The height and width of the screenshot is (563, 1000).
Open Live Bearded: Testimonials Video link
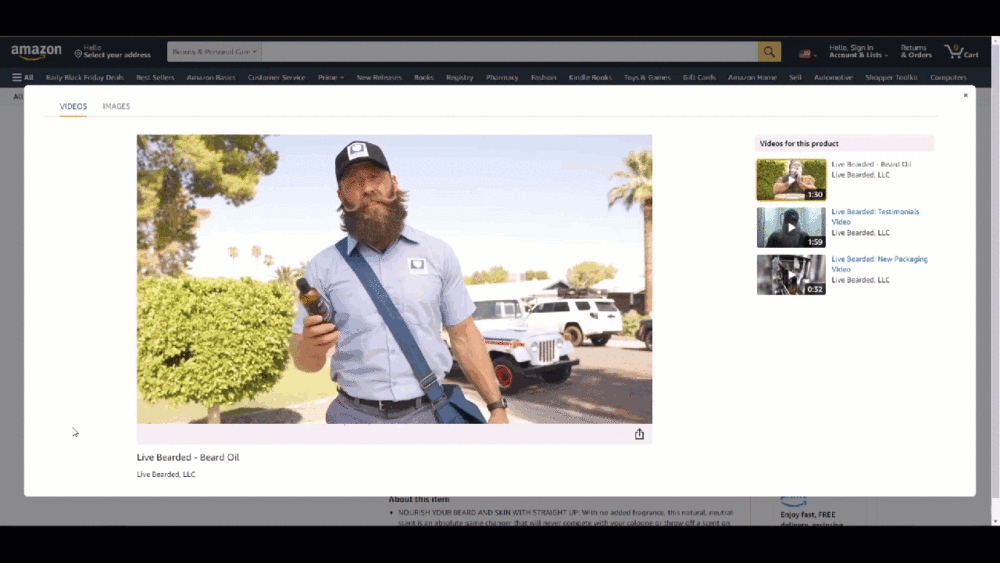click(x=875, y=217)
